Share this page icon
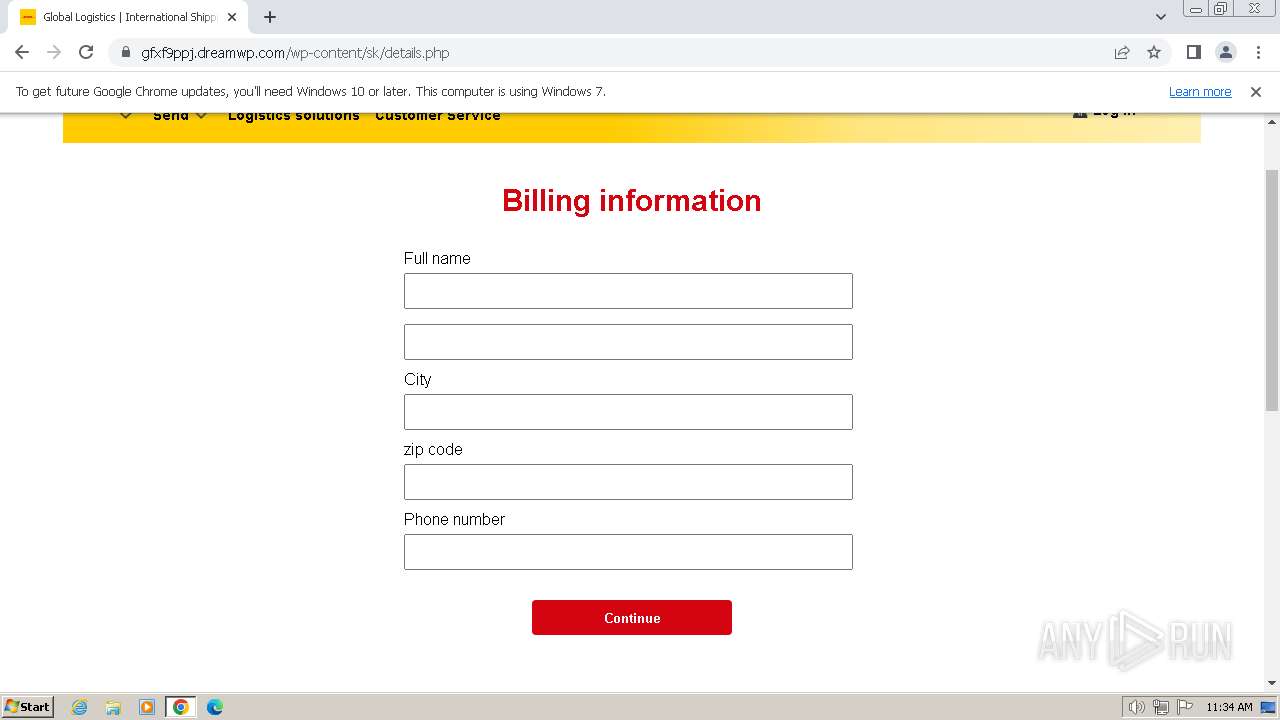The width and height of the screenshot is (1280, 720). [x=1122, y=52]
